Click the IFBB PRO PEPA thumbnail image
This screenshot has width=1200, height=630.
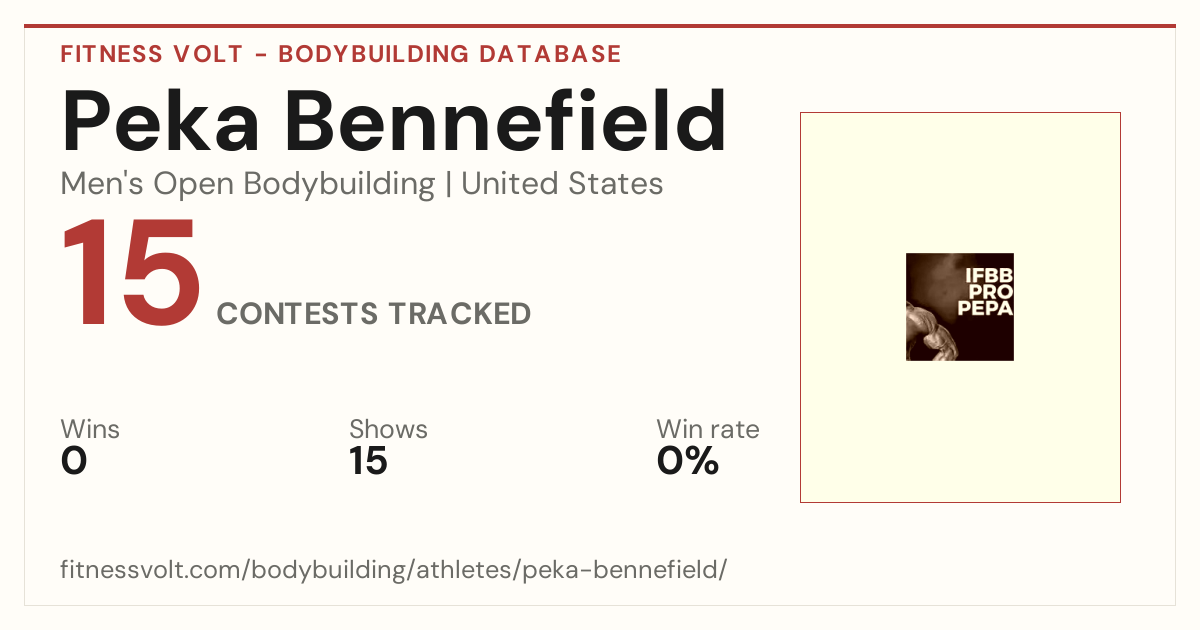960,307
